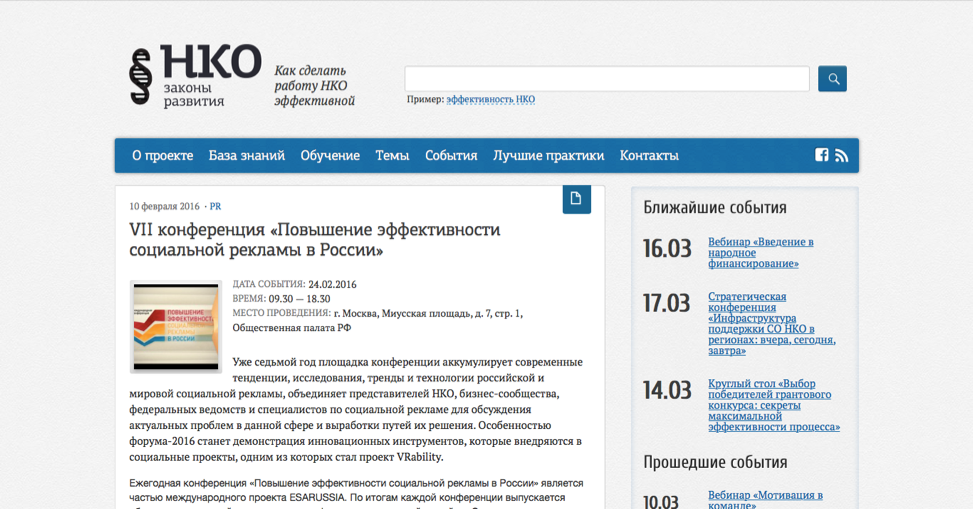Click the article title «VII конференция»
973x509 pixels.
(315, 240)
